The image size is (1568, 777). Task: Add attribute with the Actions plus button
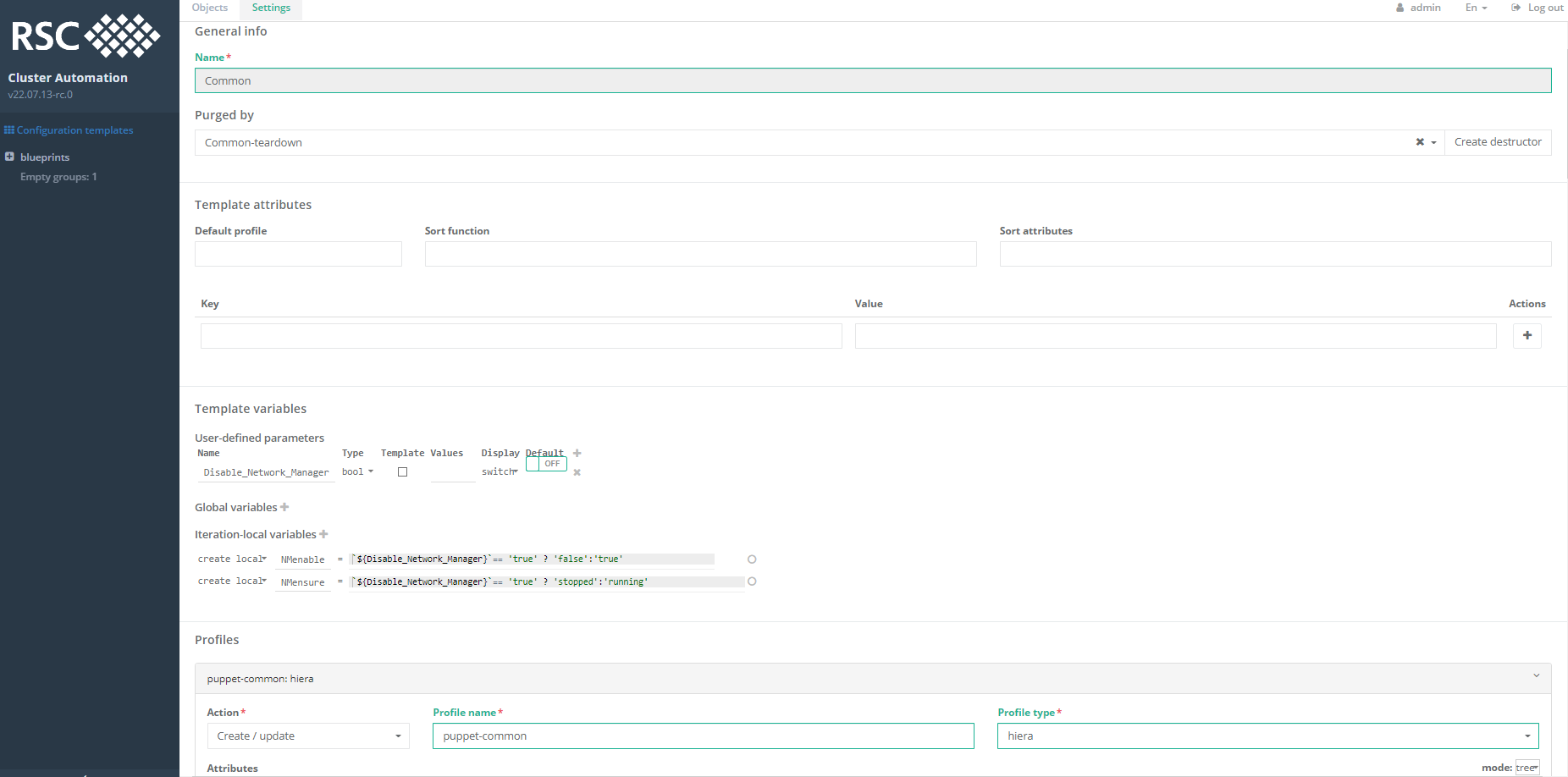click(x=1527, y=336)
